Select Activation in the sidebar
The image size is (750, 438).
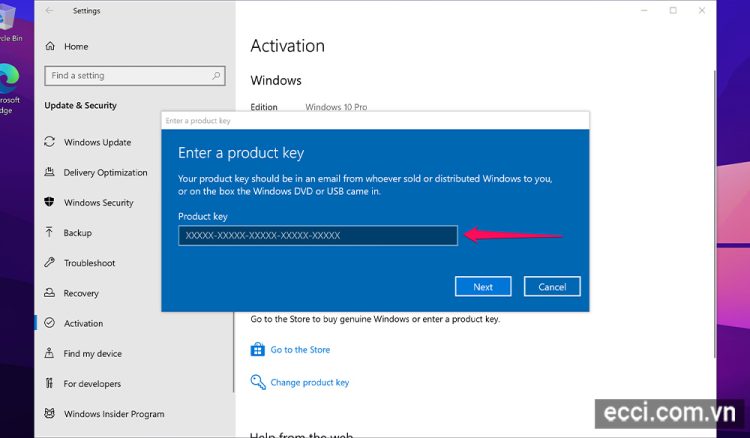coord(83,323)
